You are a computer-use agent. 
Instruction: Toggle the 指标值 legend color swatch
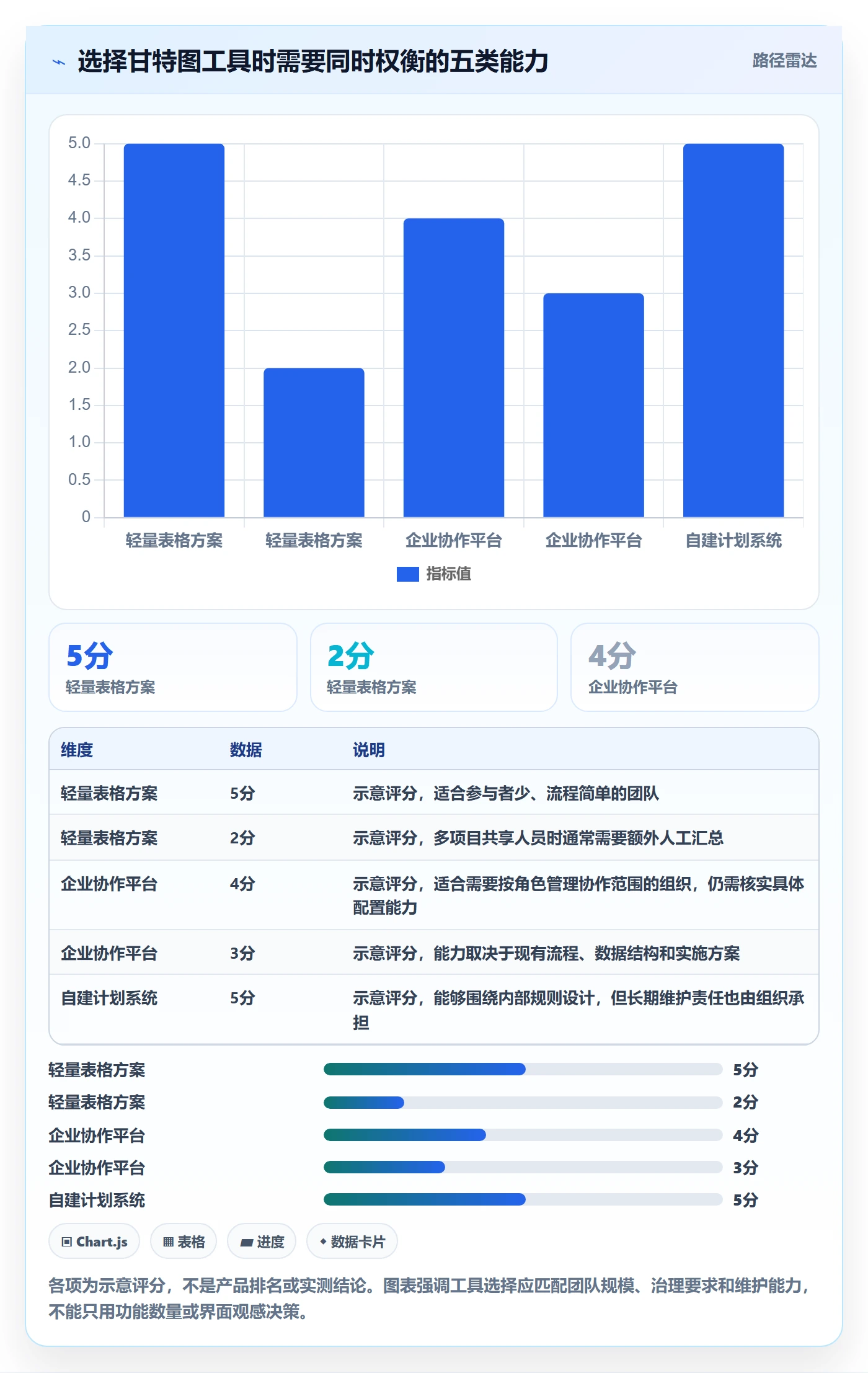408,574
